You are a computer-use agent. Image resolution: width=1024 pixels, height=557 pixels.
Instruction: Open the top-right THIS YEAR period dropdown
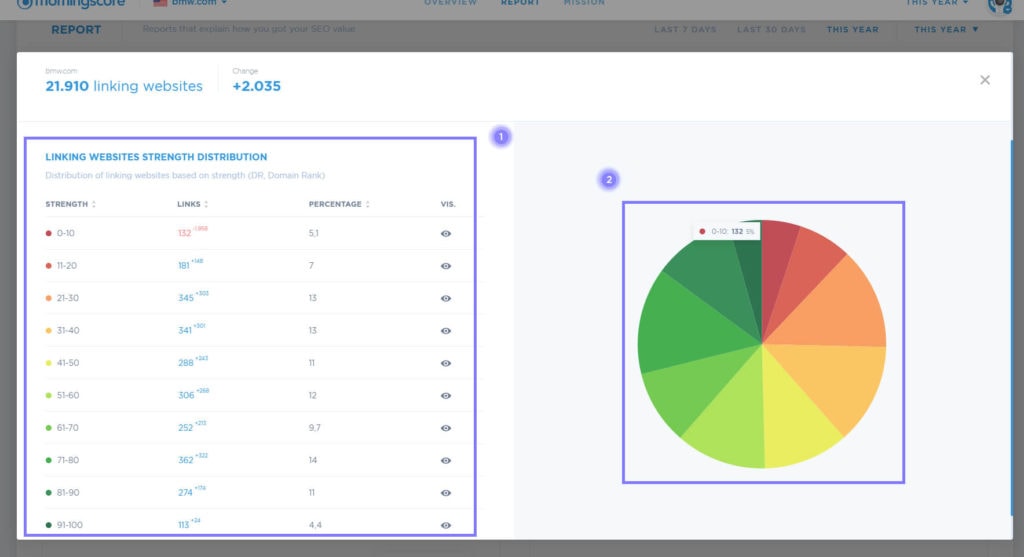(936, 3)
